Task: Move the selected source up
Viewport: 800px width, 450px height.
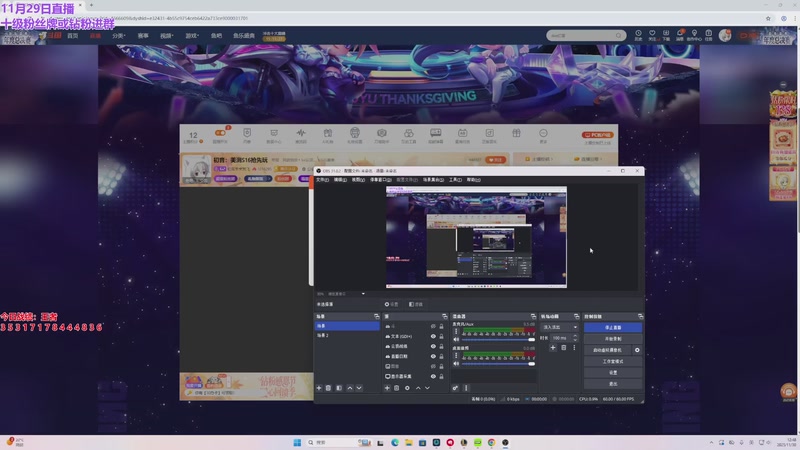Action: [x=418, y=388]
